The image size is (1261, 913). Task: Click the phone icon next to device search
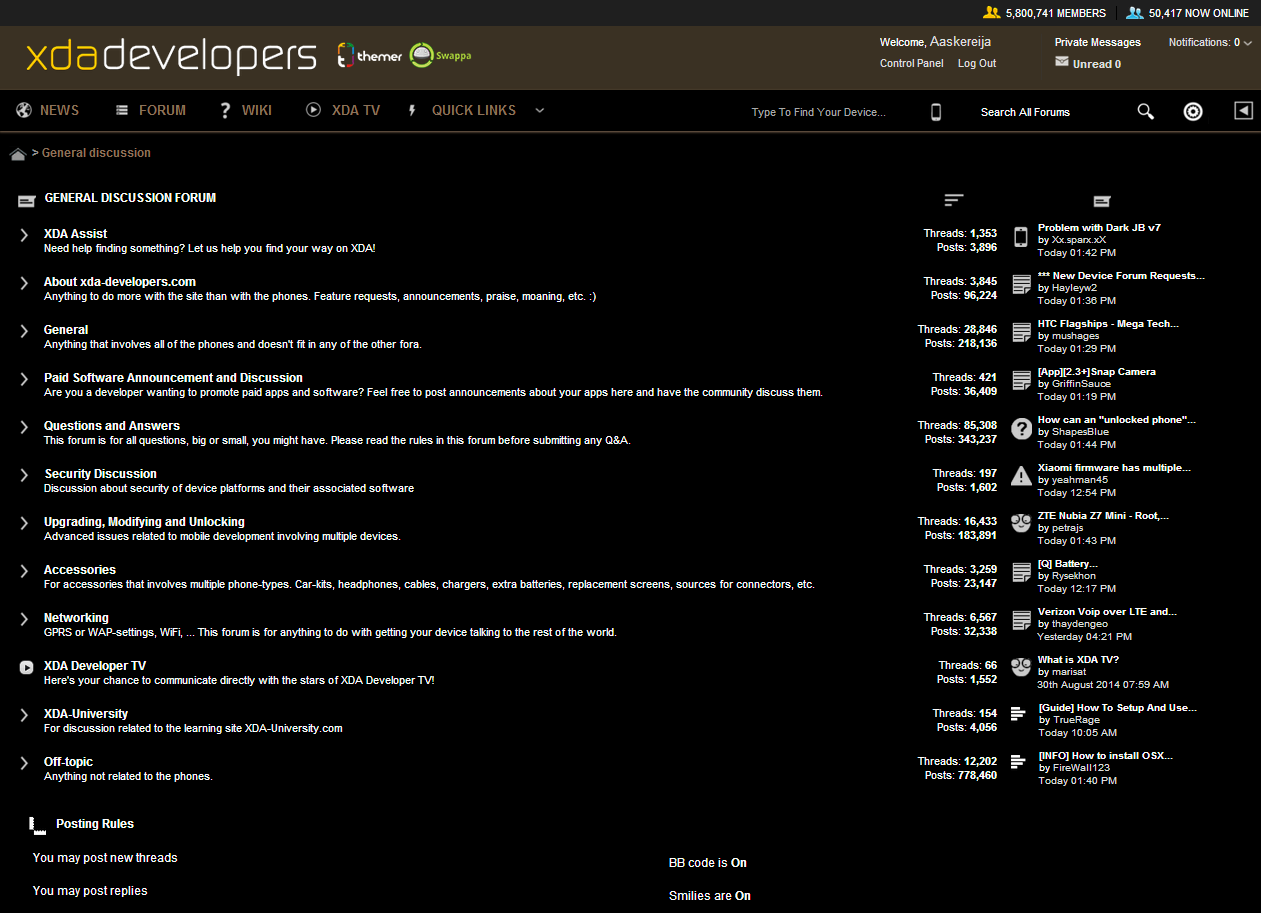click(x=935, y=112)
